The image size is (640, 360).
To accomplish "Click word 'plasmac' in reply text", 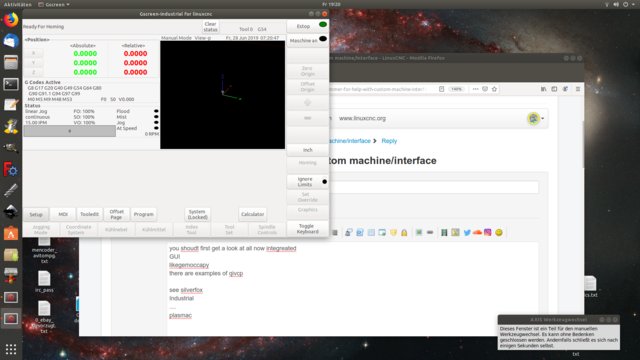I will coord(180,315).
